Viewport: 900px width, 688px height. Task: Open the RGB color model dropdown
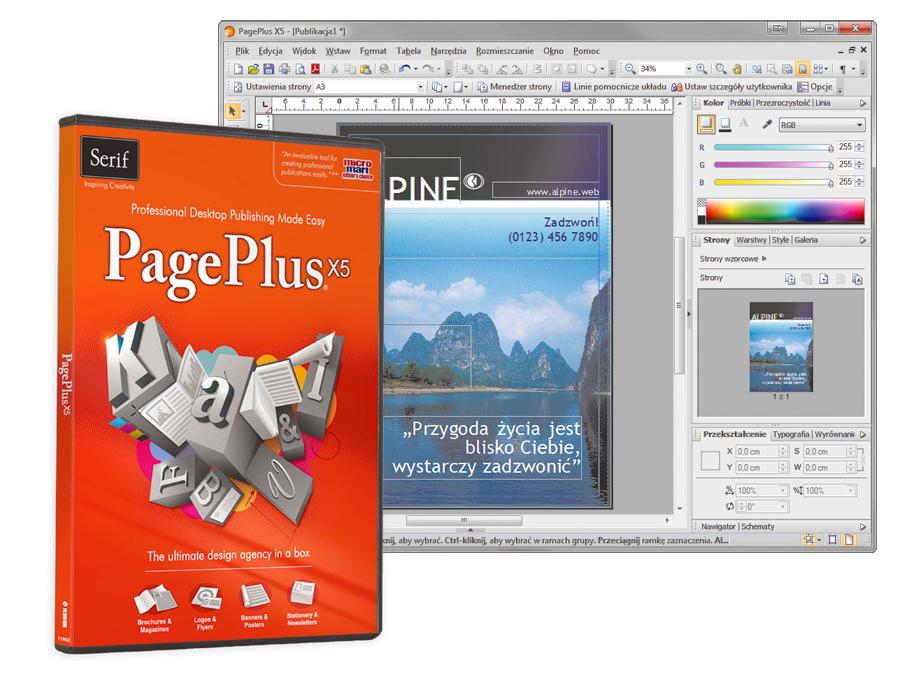click(821, 125)
